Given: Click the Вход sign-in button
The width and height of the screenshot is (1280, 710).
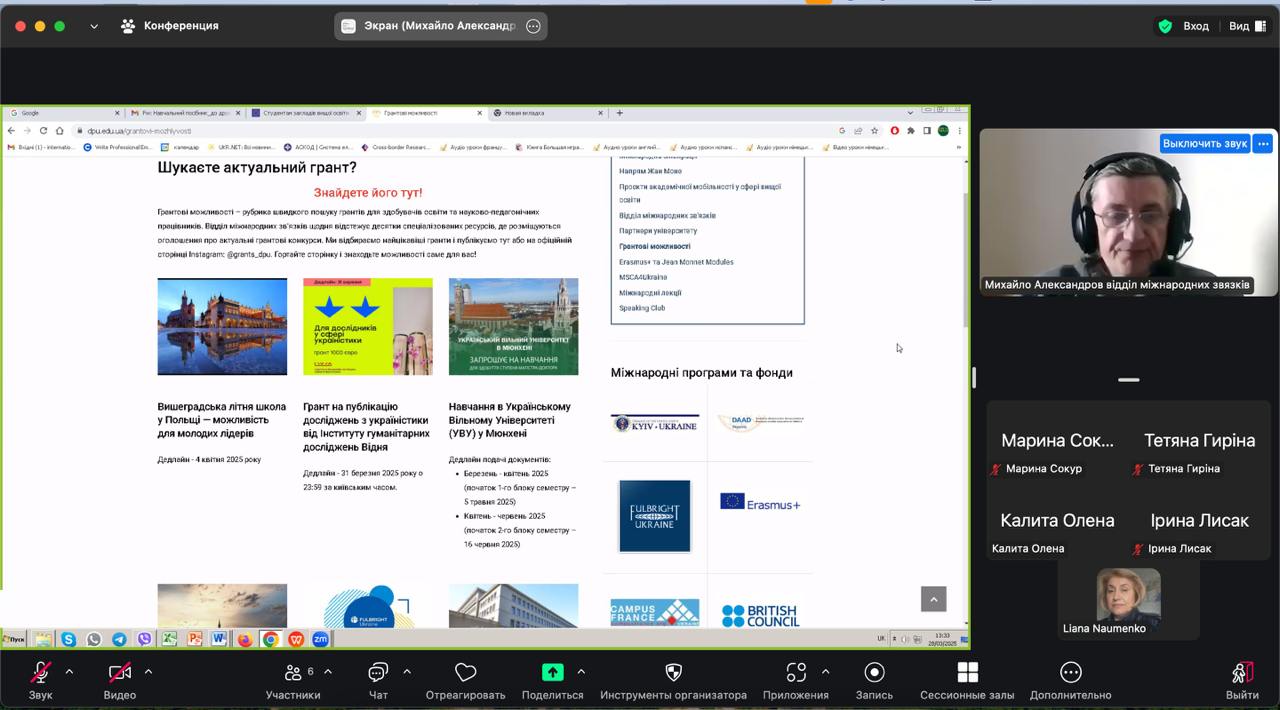Looking at the screenshot, I should 1196,26.
